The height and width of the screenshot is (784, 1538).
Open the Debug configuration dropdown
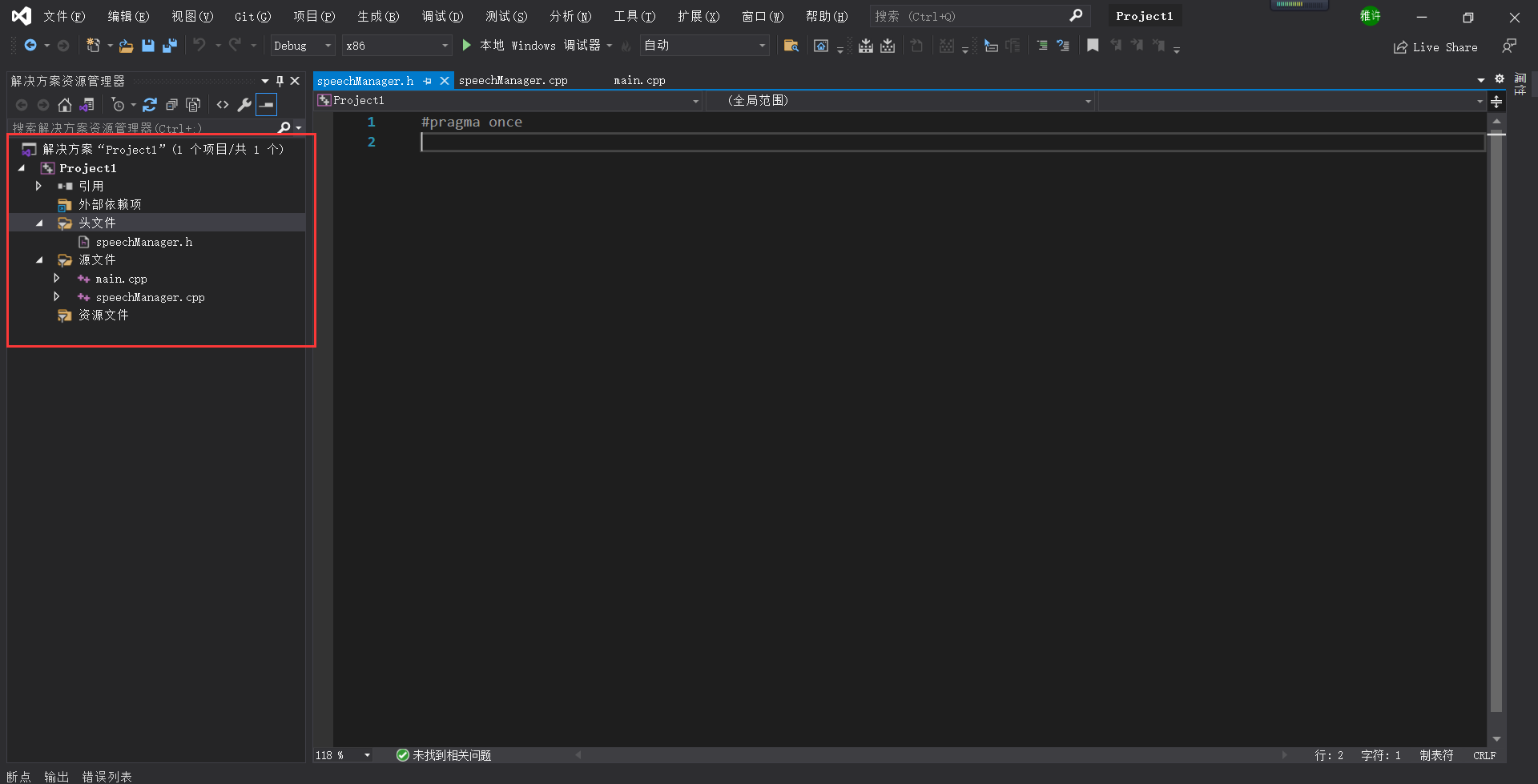coord(302,46)
